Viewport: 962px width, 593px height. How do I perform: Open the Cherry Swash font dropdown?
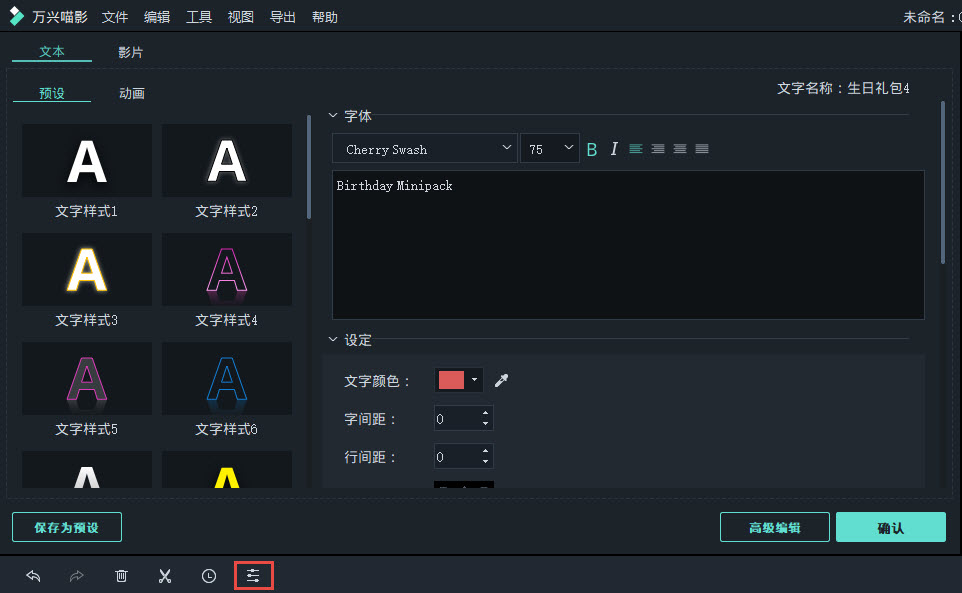pyautogui.click(x=424, y=148)
